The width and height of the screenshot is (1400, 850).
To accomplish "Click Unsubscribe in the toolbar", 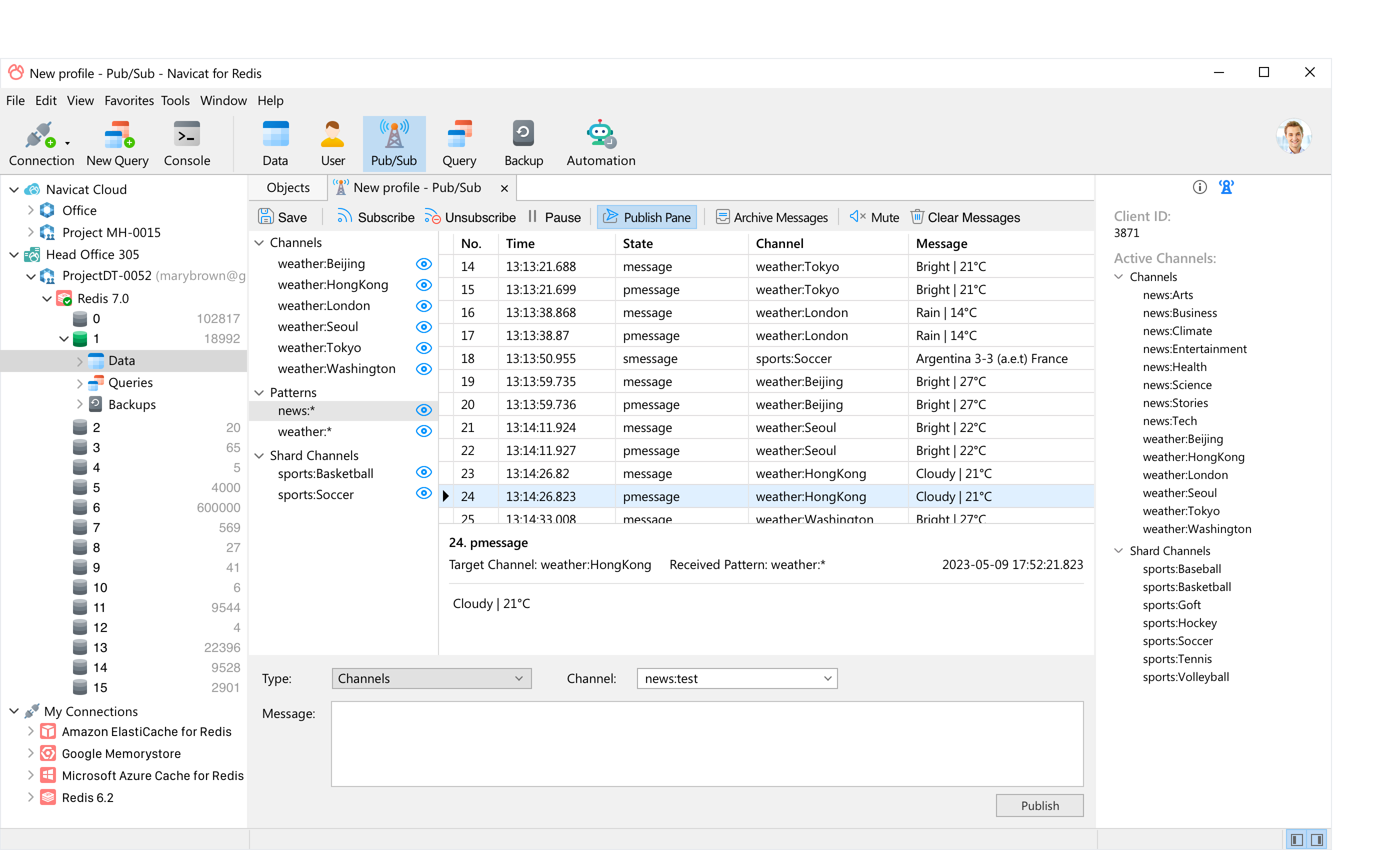I will pos(470,217).
